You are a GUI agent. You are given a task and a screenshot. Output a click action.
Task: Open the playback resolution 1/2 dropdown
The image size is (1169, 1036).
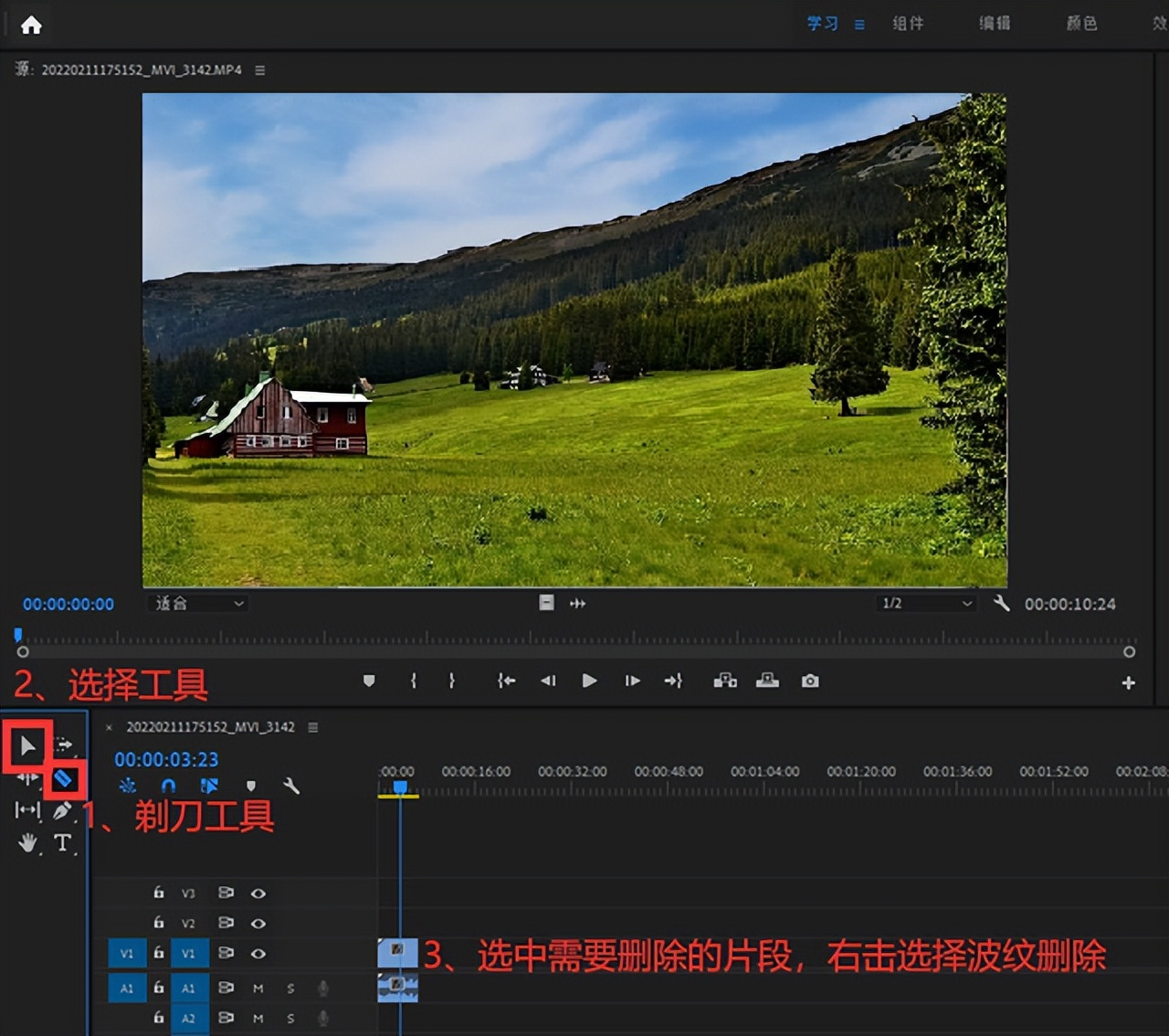point(925,603)
